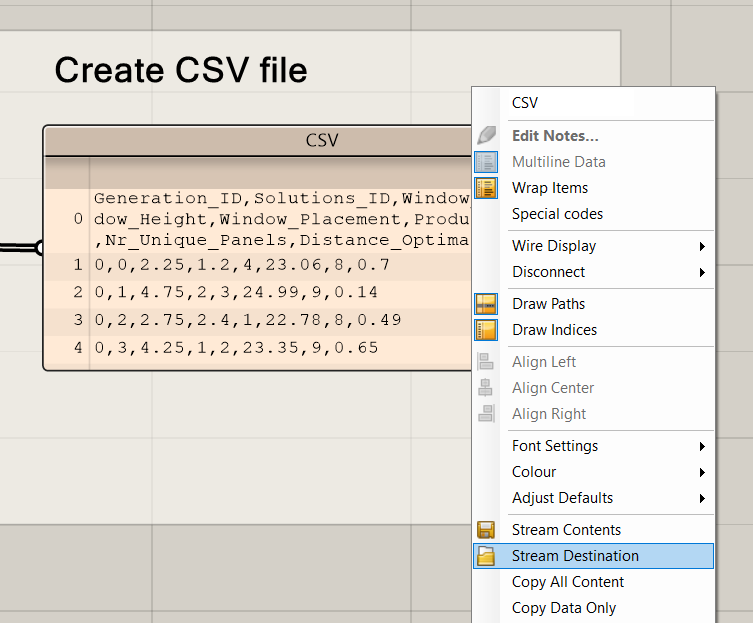Choose Align Center menu entry
Image resolution: width=753 pixels, height=623 pixels.
click(x=594, y=388)
